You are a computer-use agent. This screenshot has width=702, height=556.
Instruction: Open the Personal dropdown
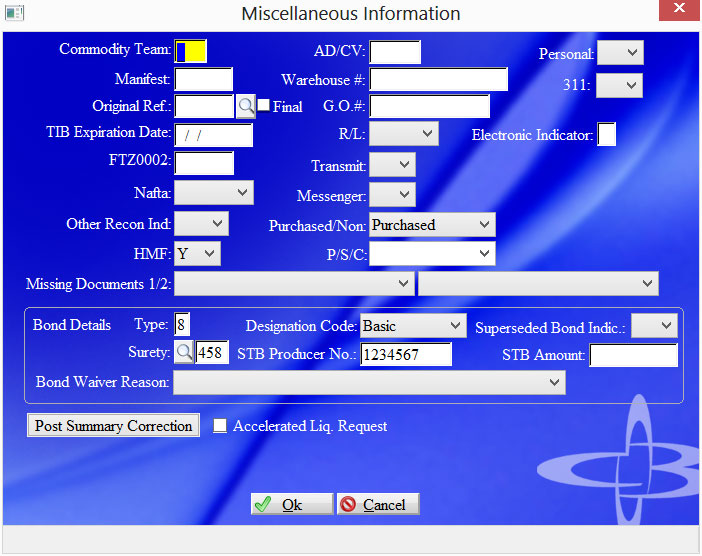pyautogui.click(x=621, y=52)
